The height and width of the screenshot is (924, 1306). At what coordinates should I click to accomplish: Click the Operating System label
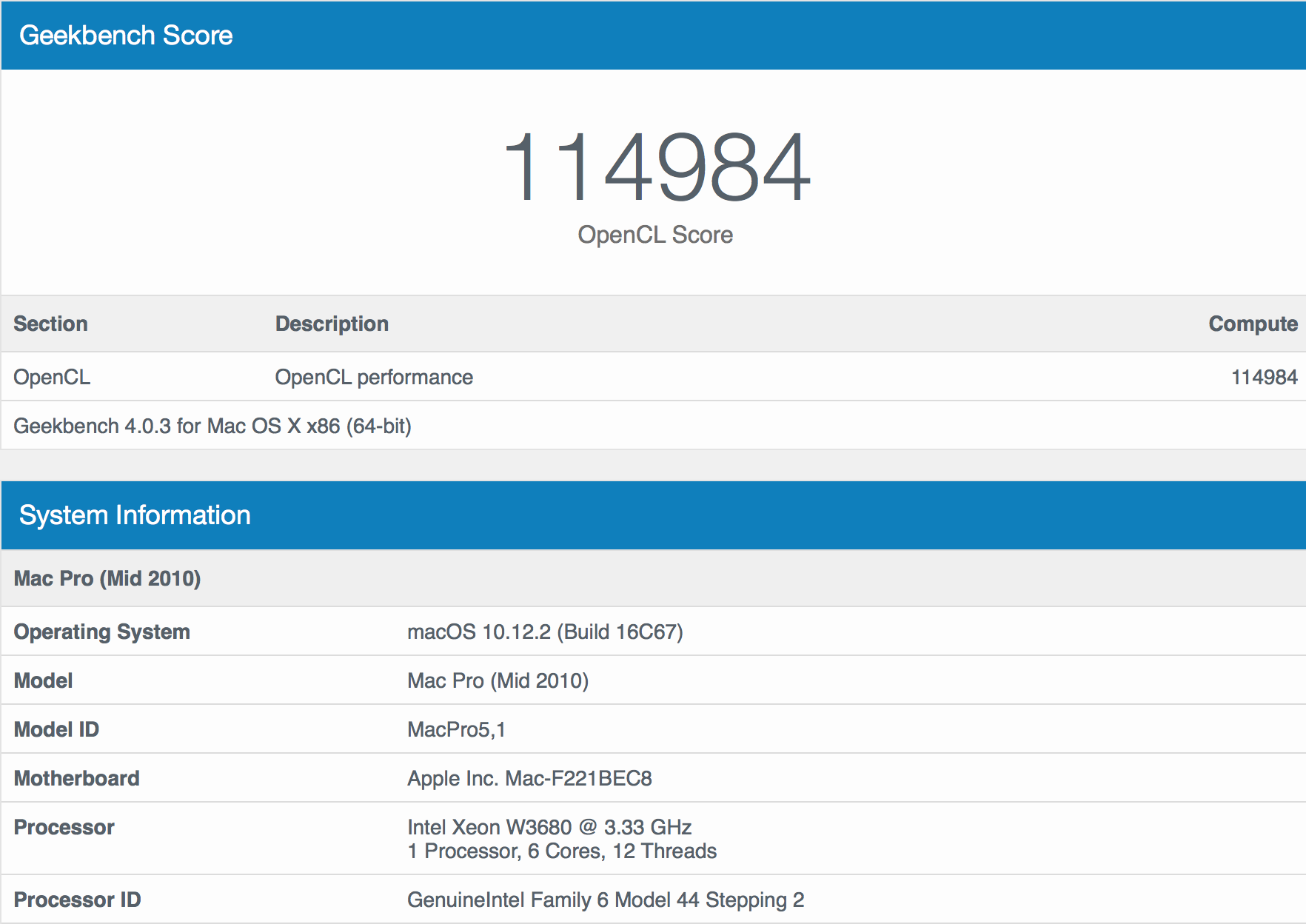(102, 632)
